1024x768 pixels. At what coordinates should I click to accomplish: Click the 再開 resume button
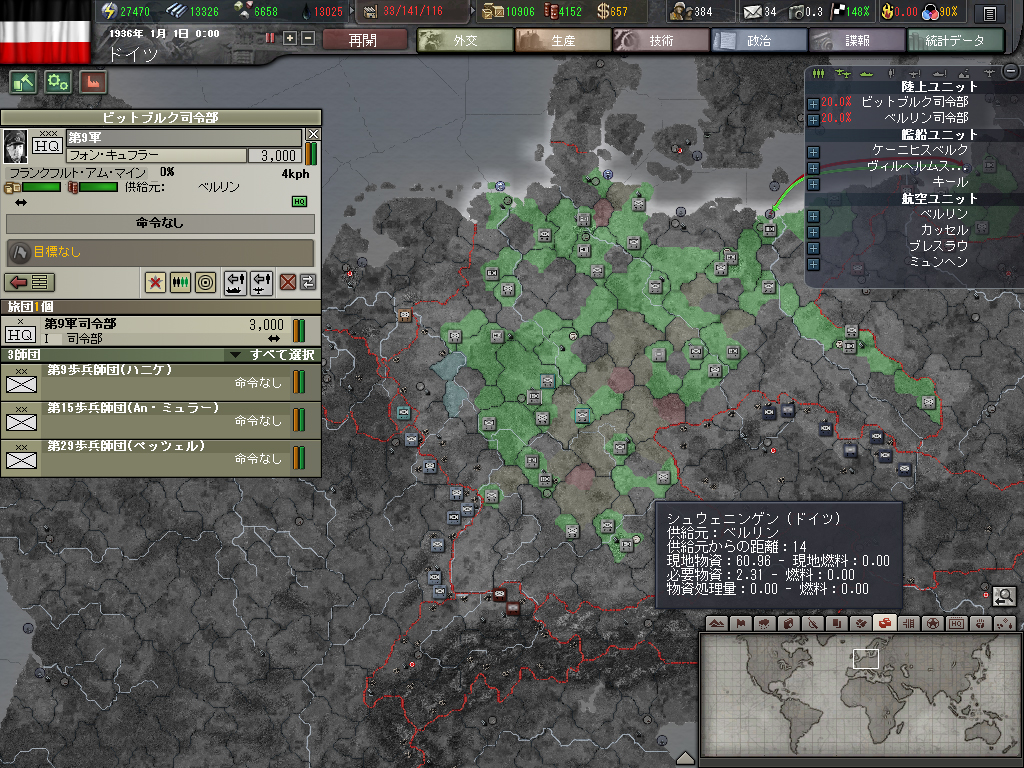click(364, 40)
